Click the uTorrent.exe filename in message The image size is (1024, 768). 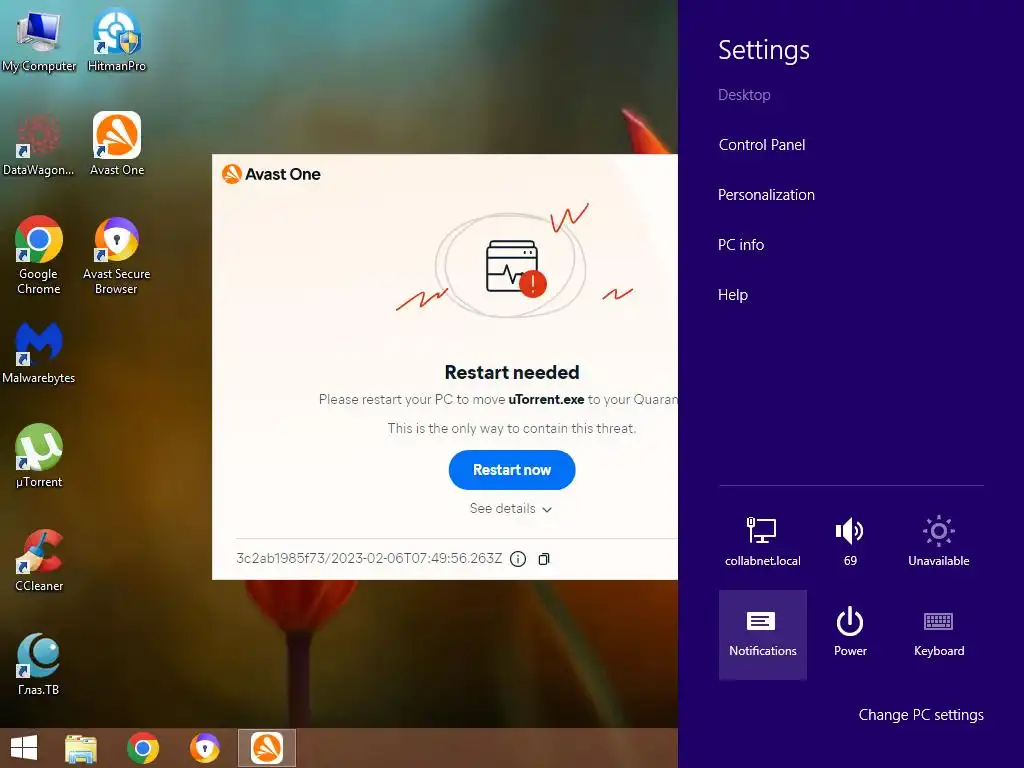point(546,400)
